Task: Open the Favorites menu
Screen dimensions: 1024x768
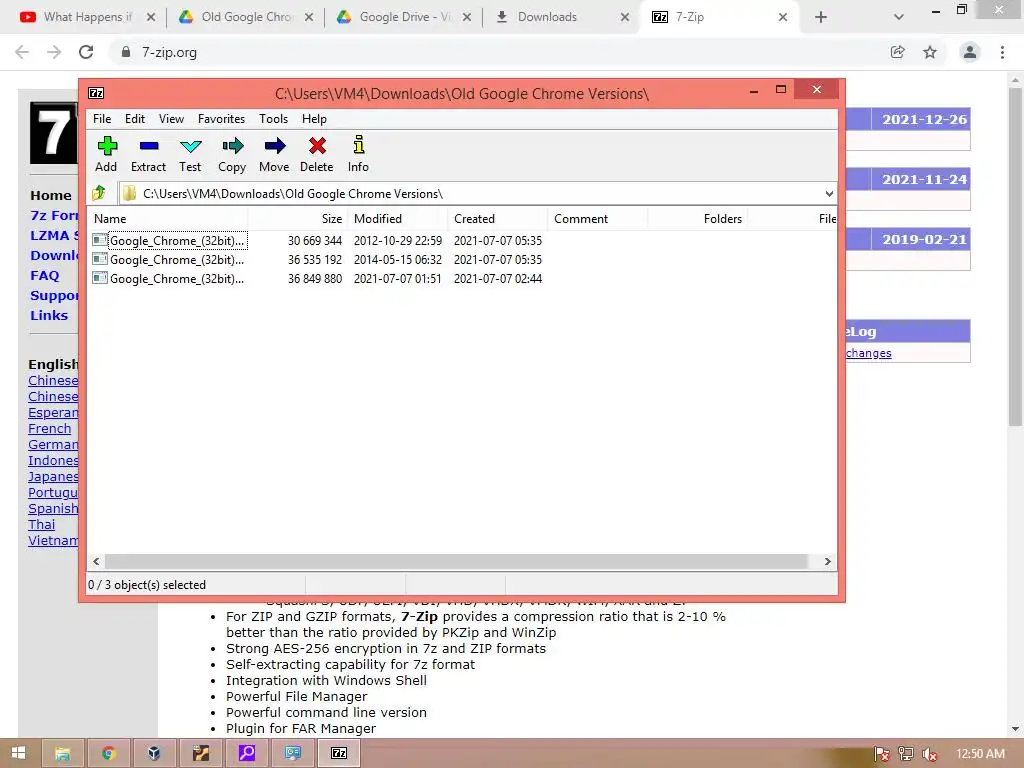Action: pos(221,119)
